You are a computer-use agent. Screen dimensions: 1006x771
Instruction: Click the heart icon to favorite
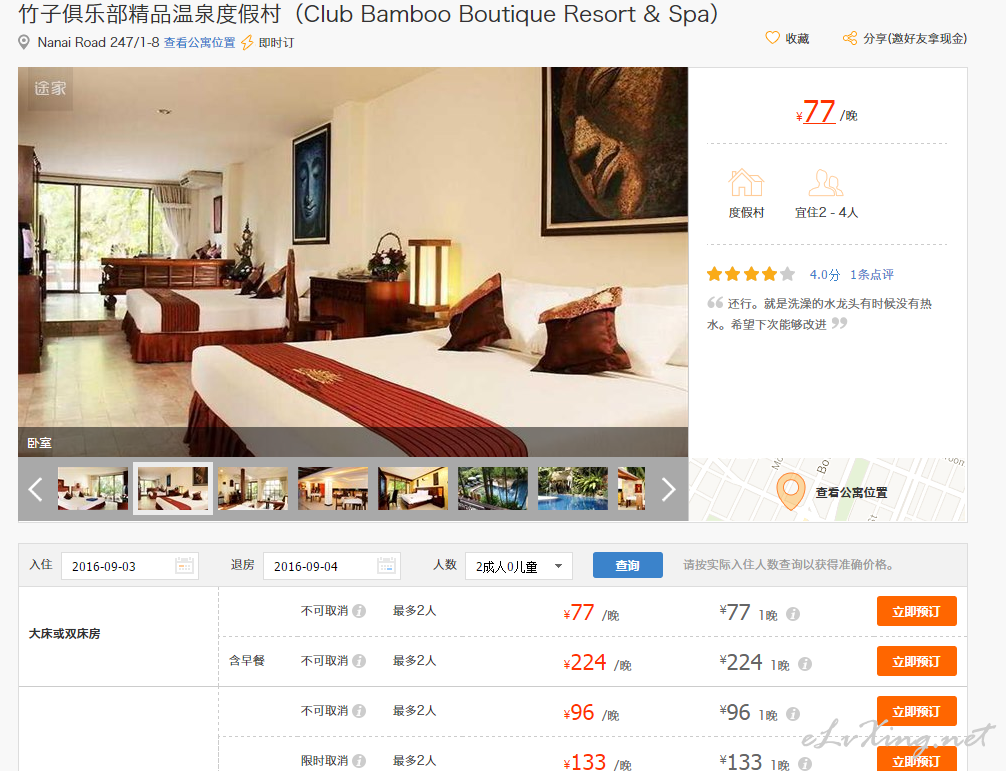click(x=772, y=38)
